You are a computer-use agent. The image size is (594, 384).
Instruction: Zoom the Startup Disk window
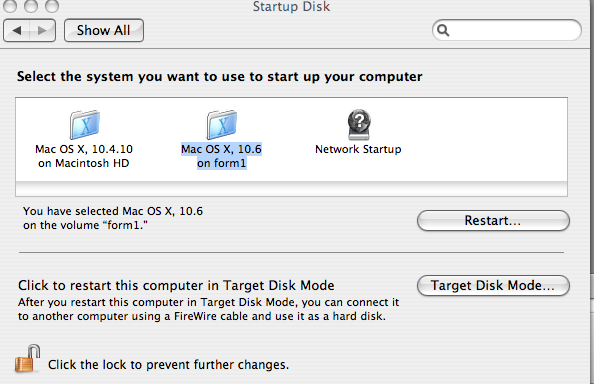click(52, 6)
